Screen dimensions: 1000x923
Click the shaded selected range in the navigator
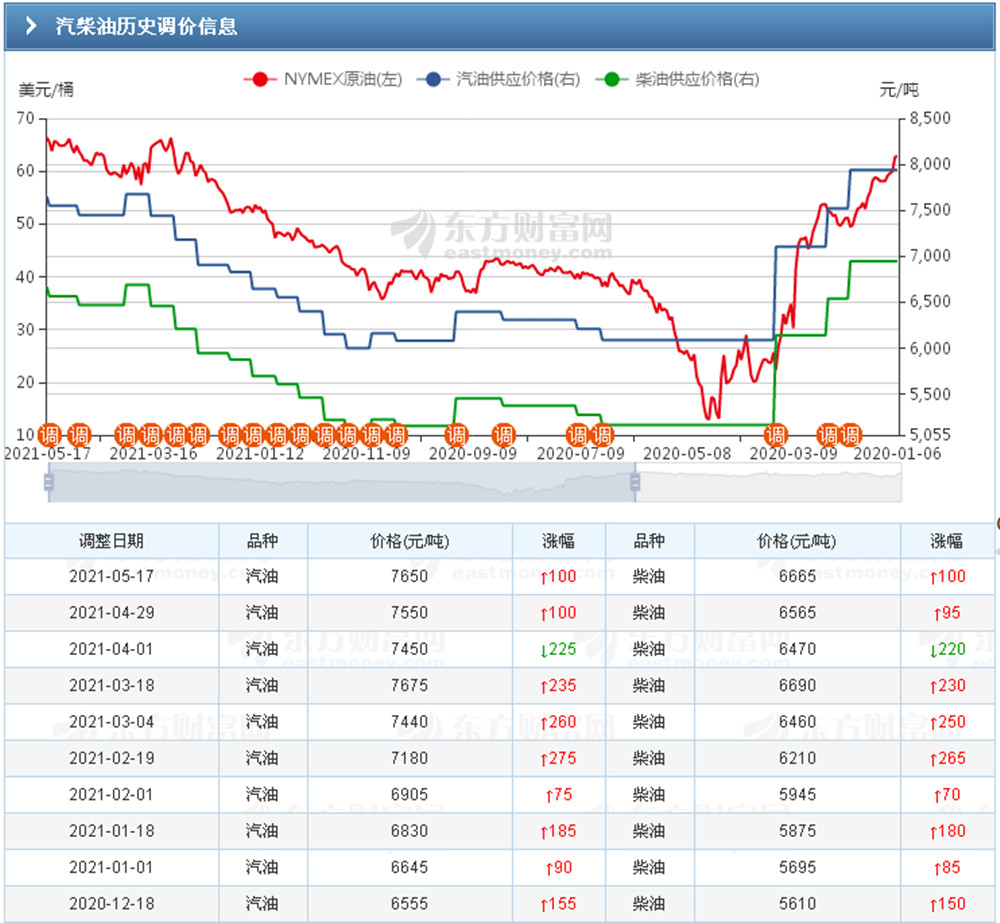click(342, 483)
